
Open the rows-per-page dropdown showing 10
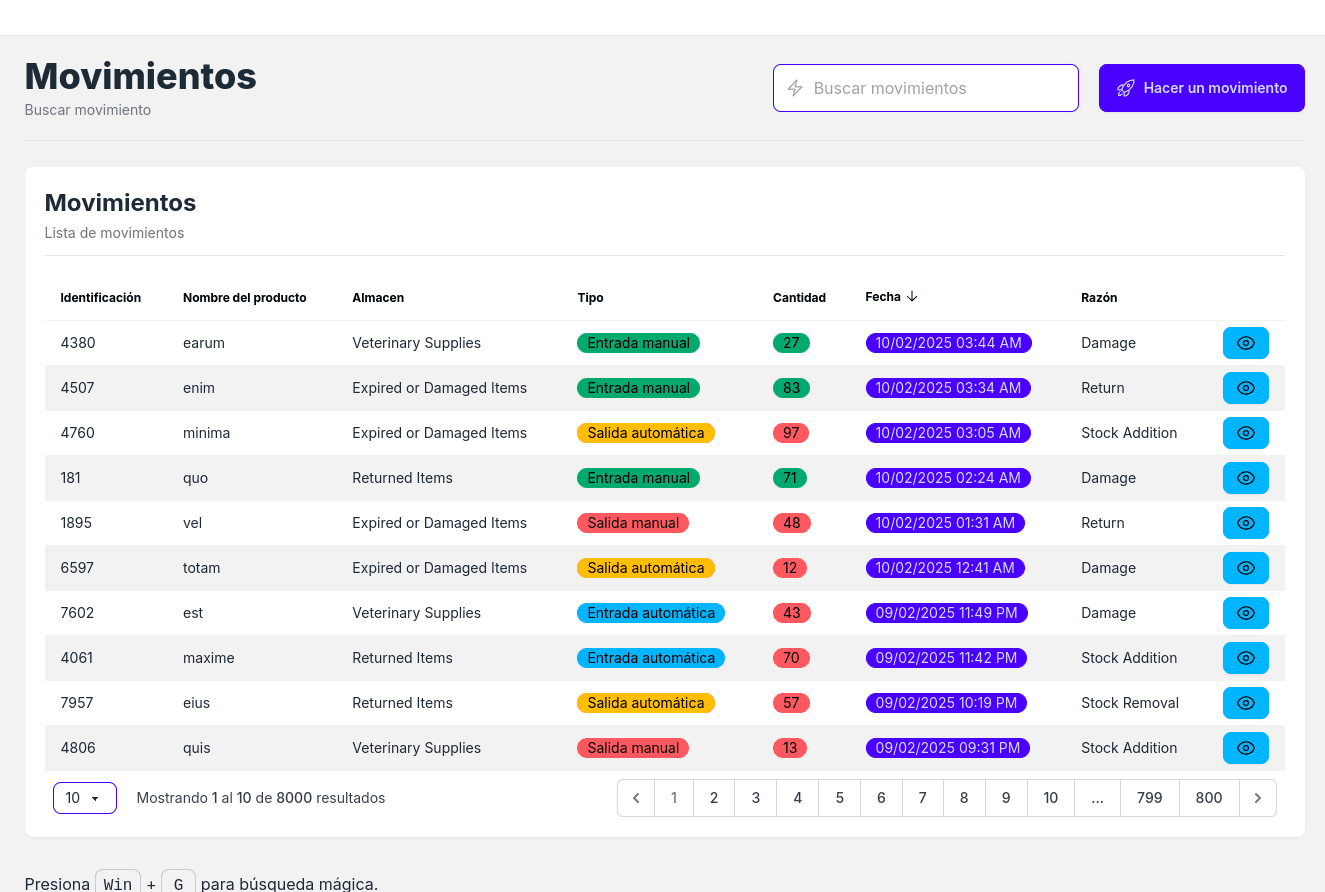pyautogui.click(x=85, y=798)
